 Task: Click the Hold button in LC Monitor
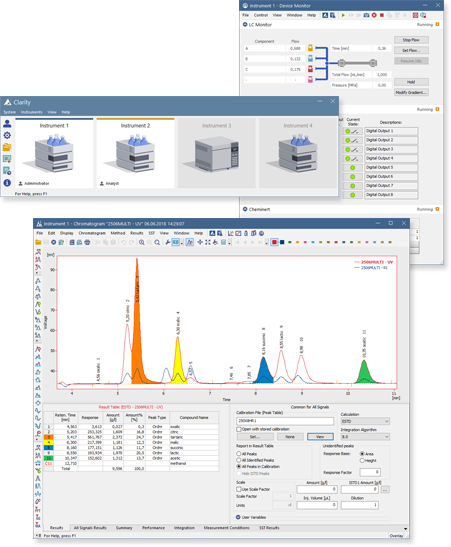click(411, 82)
